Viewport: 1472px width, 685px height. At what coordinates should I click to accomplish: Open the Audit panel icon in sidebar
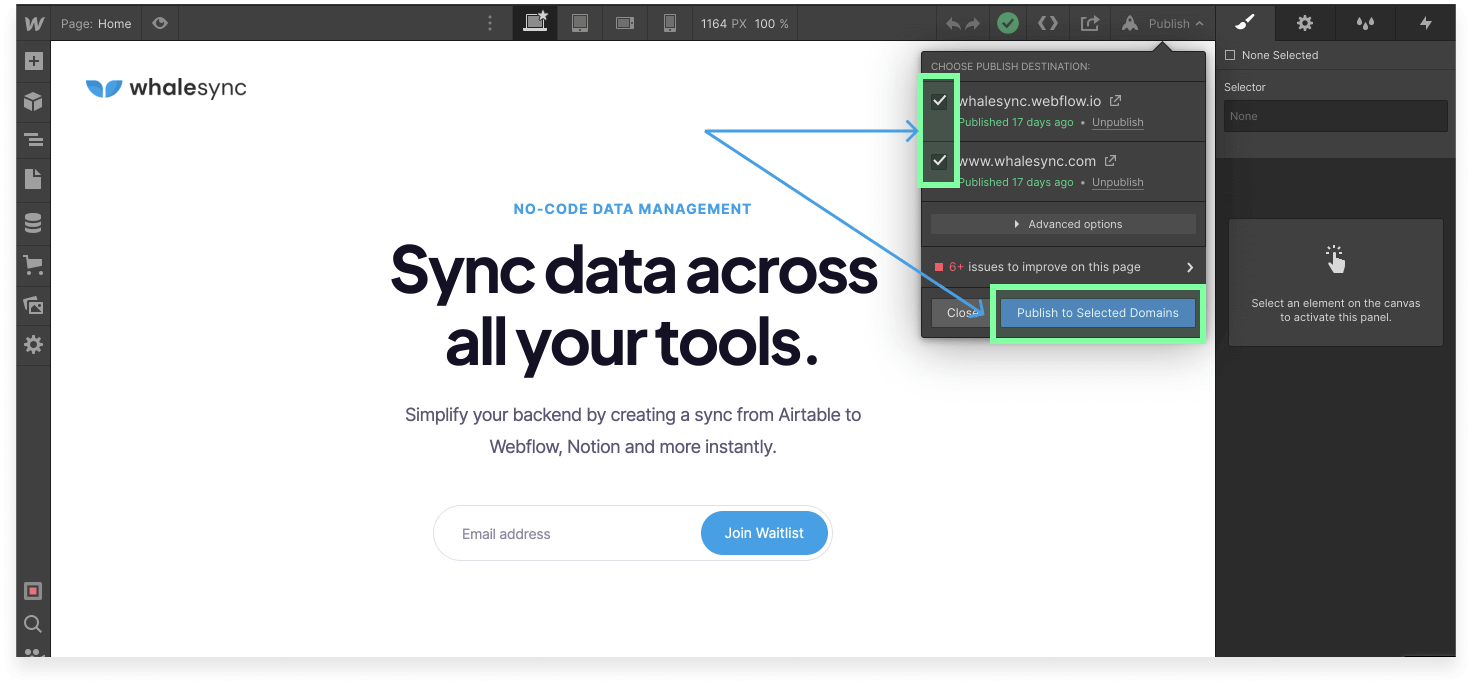pyautogui.click(x=33, y=591)
